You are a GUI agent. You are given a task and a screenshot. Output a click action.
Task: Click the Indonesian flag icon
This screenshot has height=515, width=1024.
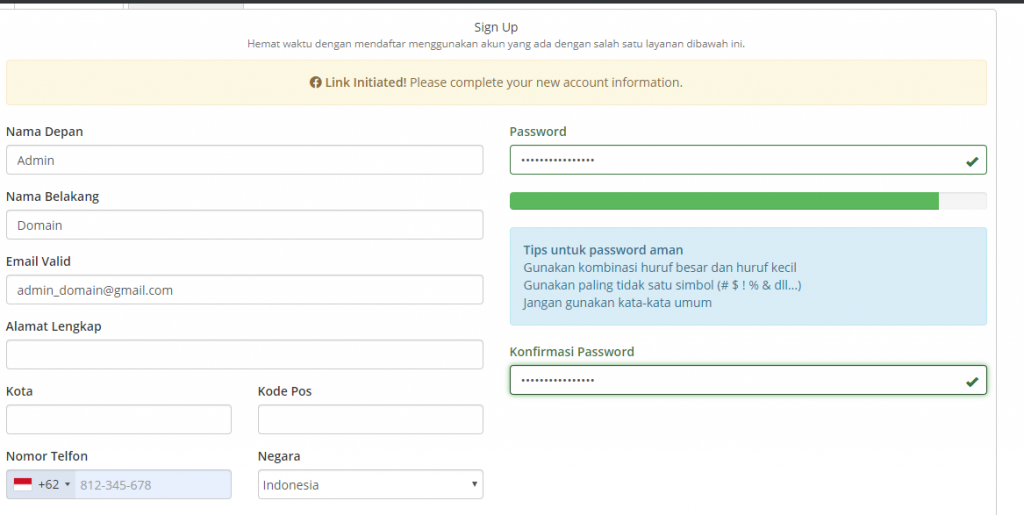pyautogui.click(x=22, y=485)
